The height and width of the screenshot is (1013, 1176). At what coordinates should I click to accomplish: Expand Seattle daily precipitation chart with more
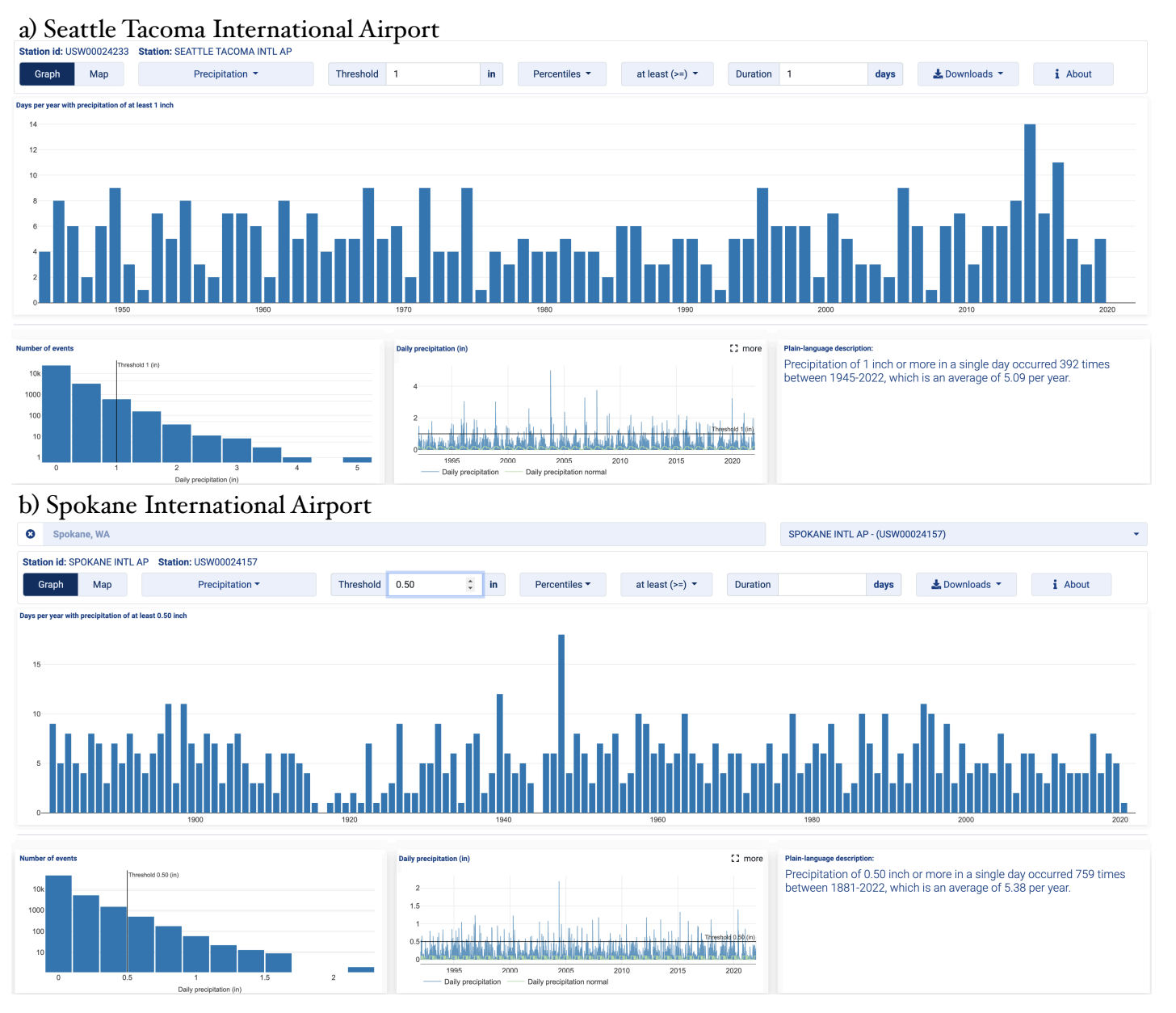(745, 349)
